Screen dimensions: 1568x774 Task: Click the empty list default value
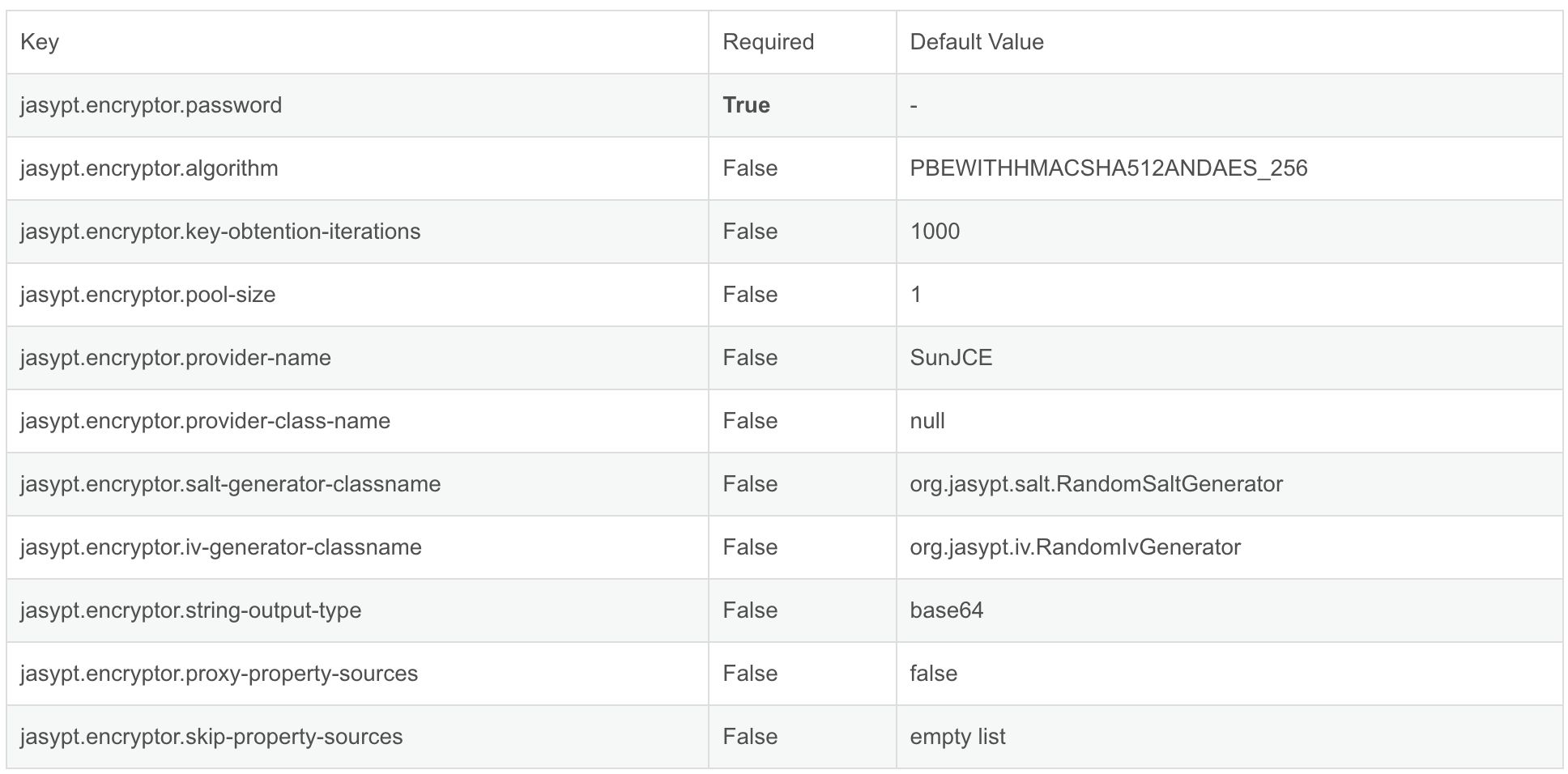tap(957, 737)
